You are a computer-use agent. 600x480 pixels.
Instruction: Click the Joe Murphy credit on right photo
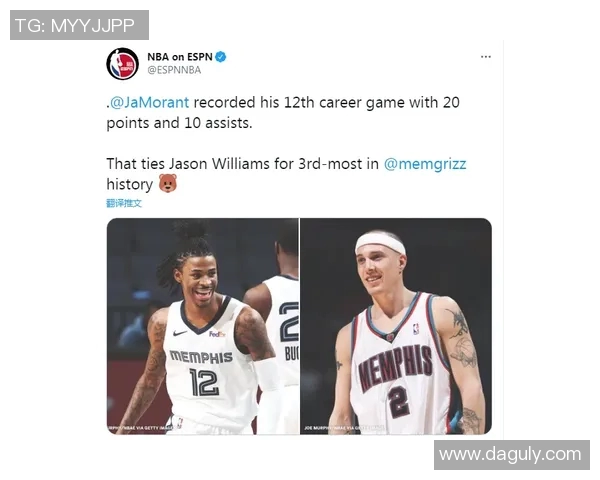[344, 428]
